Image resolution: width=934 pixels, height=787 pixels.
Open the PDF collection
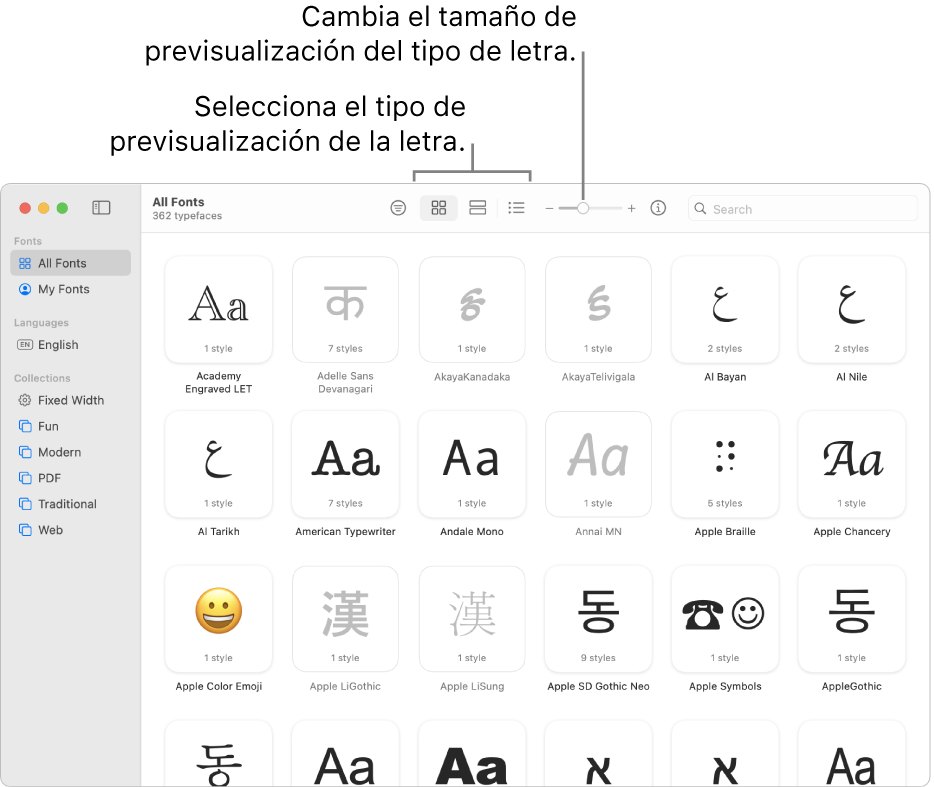[x=70, y=478]
